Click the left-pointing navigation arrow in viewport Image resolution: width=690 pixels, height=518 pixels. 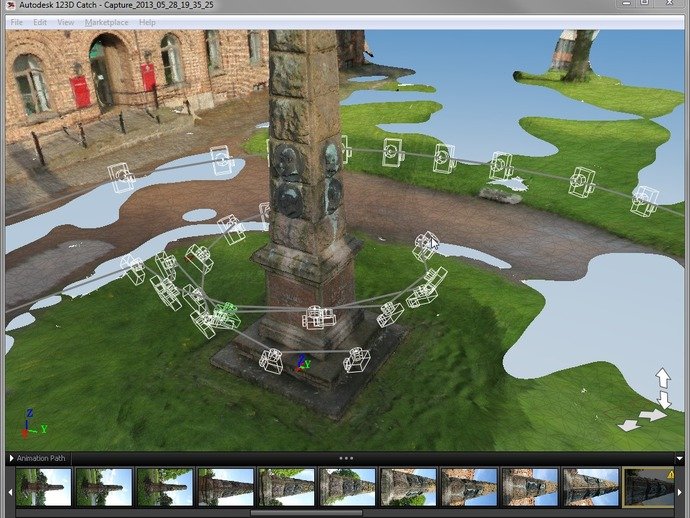pos(630,425)
